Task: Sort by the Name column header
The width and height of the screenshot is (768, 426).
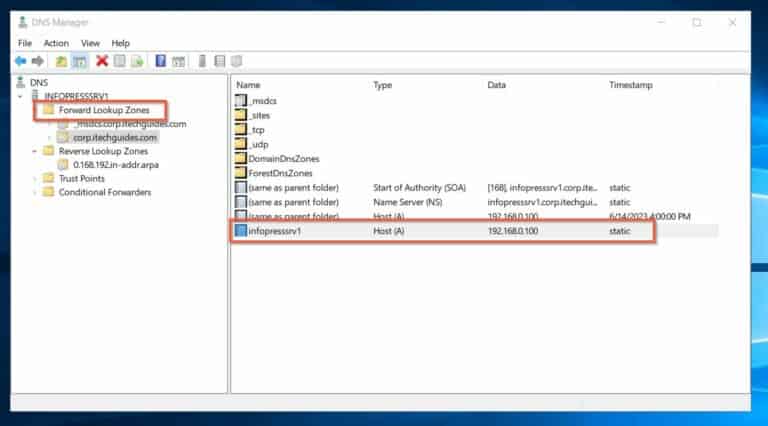Action: tap(248, 85)
